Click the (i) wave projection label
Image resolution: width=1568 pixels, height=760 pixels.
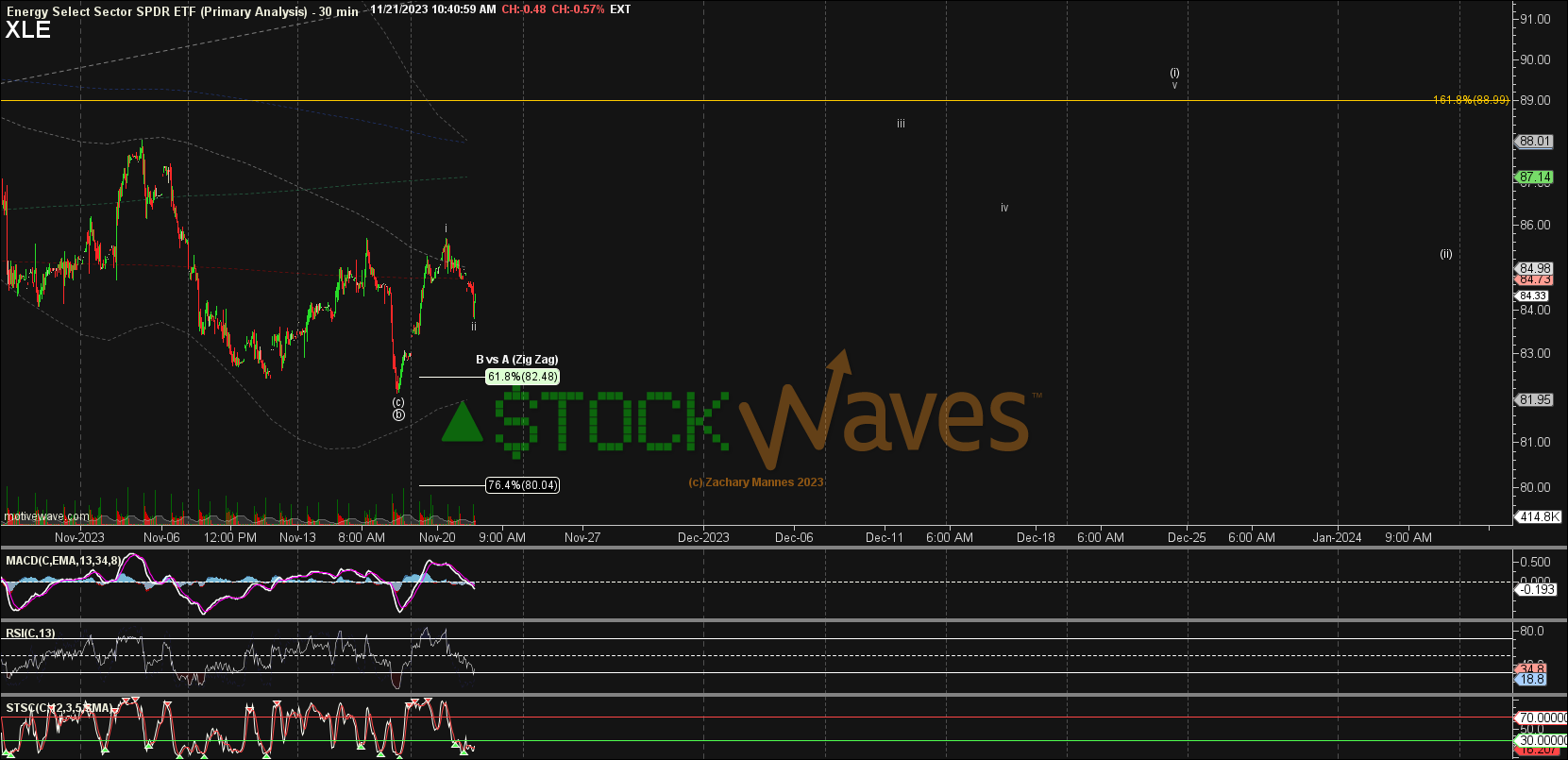click(x=1174, y=73)
